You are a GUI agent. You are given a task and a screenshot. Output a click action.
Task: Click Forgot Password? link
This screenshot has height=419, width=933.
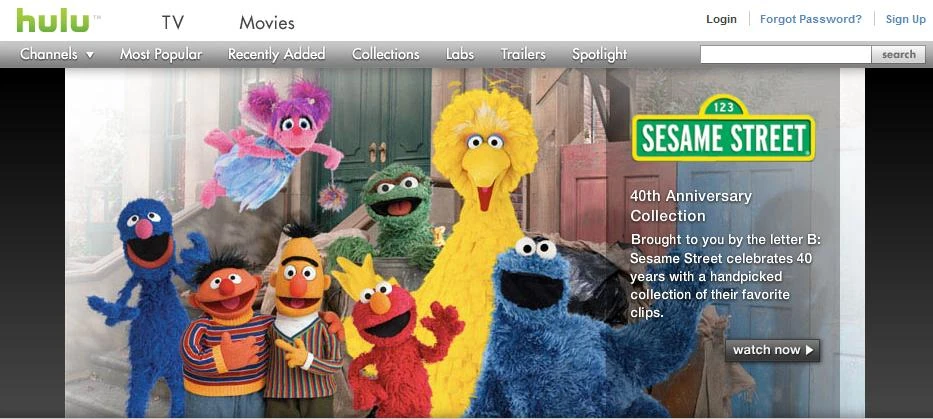coord(810,19)
